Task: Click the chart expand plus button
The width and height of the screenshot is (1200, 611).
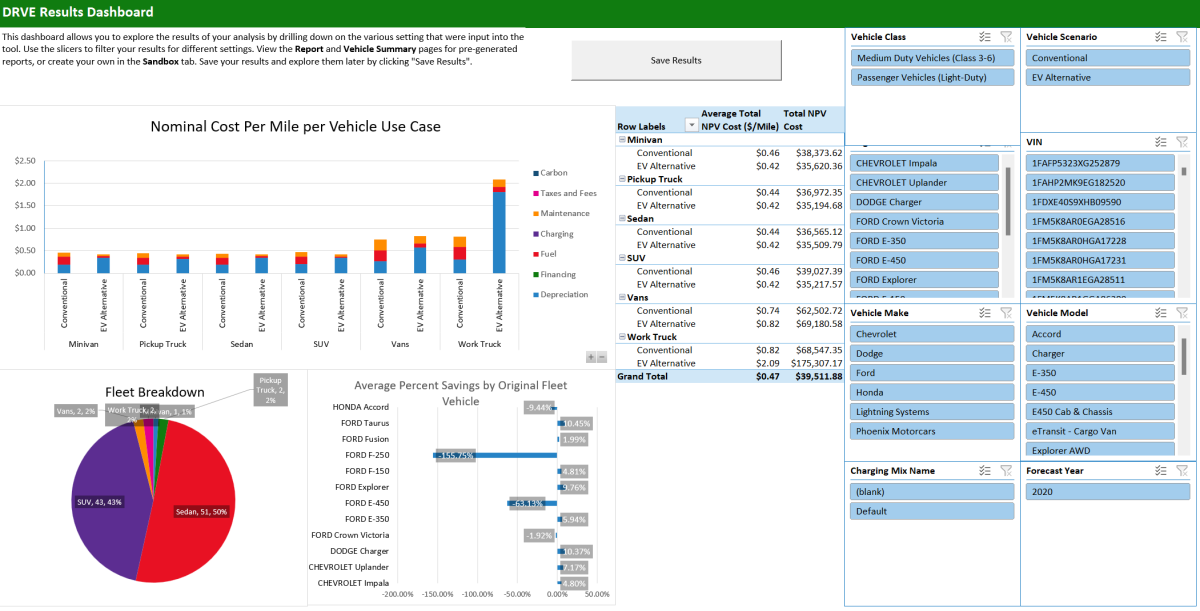Action: [591, 357]
